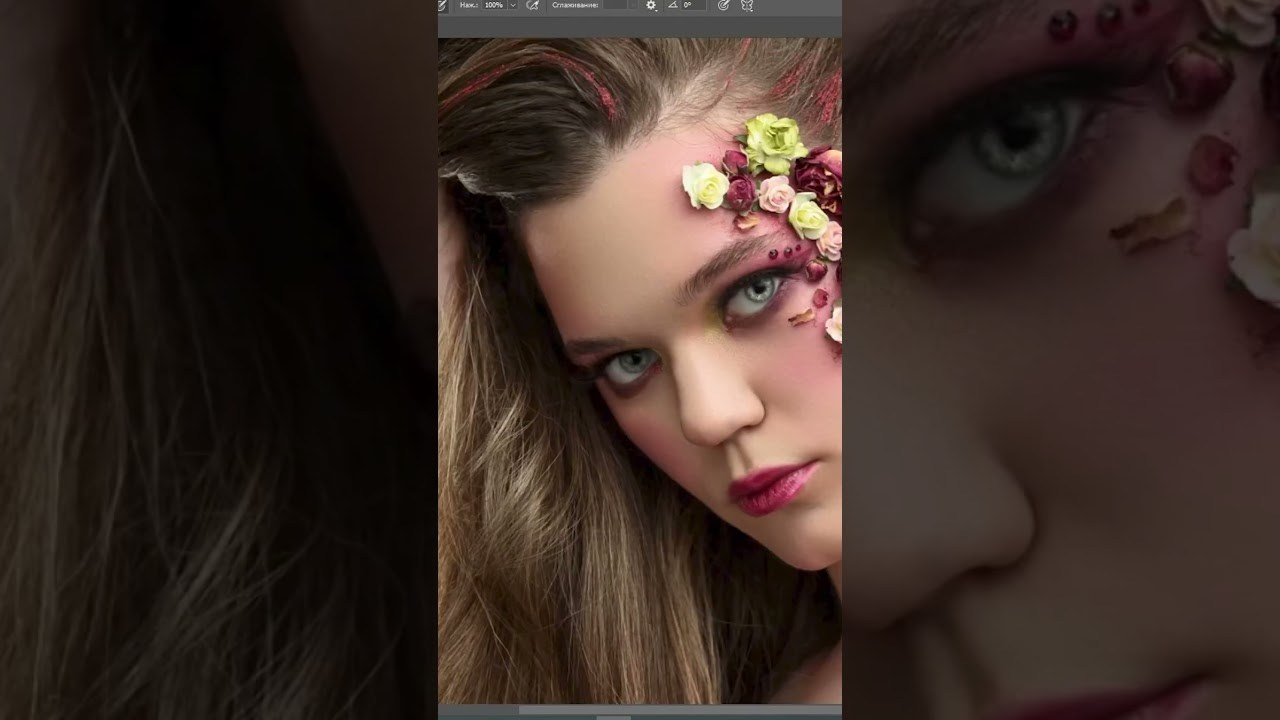Click the white rose on the forehead

pos(705,186)
